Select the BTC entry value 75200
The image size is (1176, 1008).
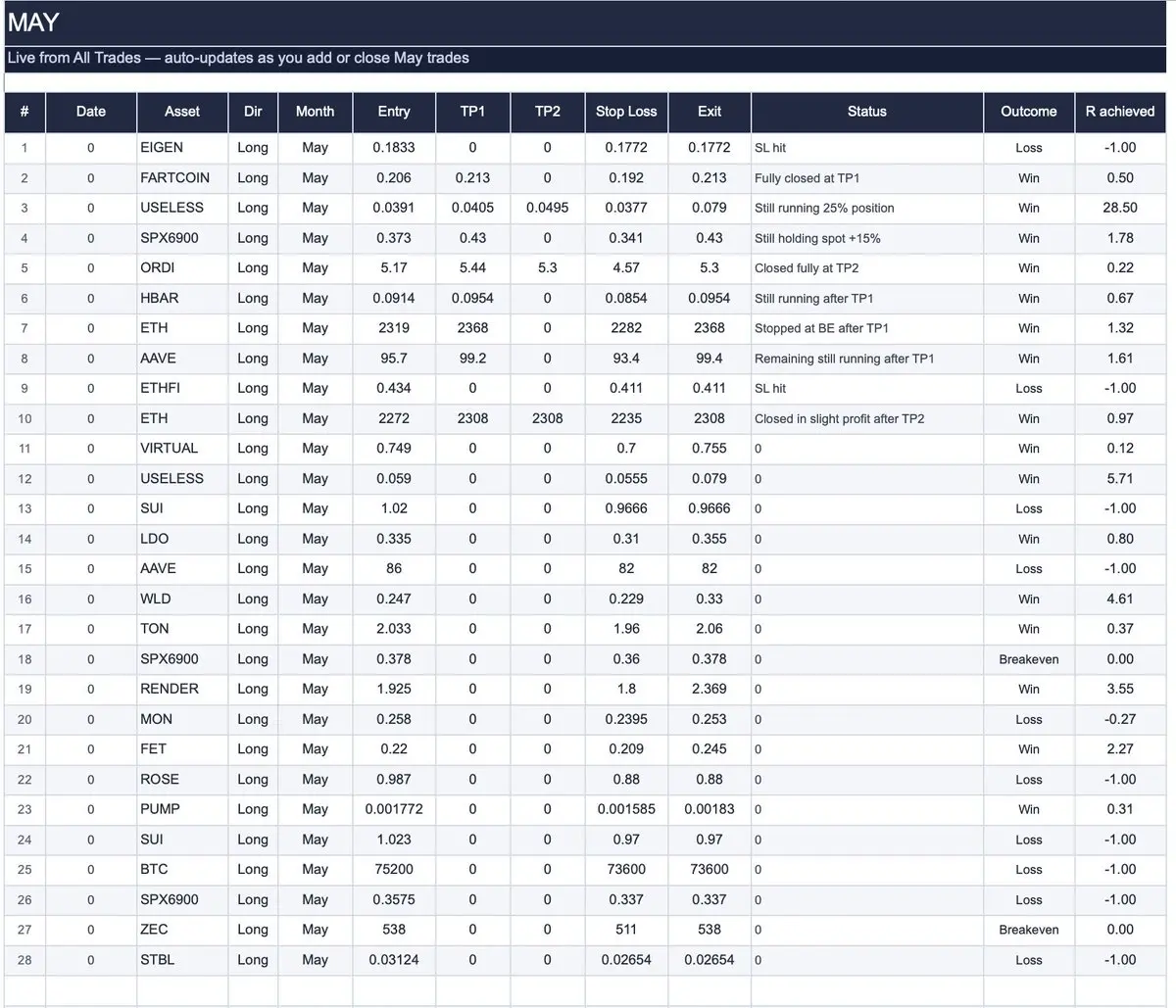click(x=394, y=869)
